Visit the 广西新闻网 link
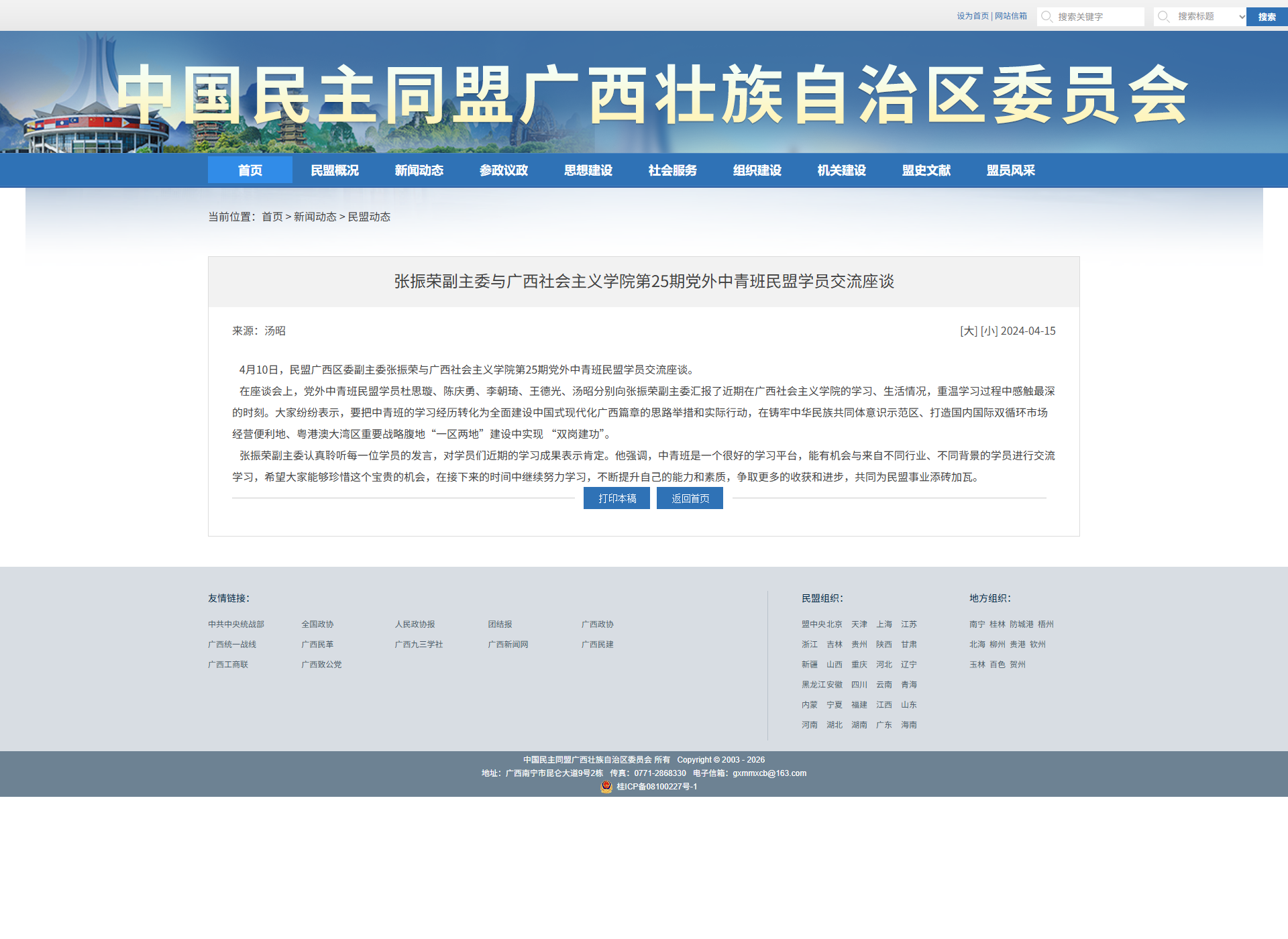The height and width of the screenshot is (939, 1288). [x=508, y=645]
